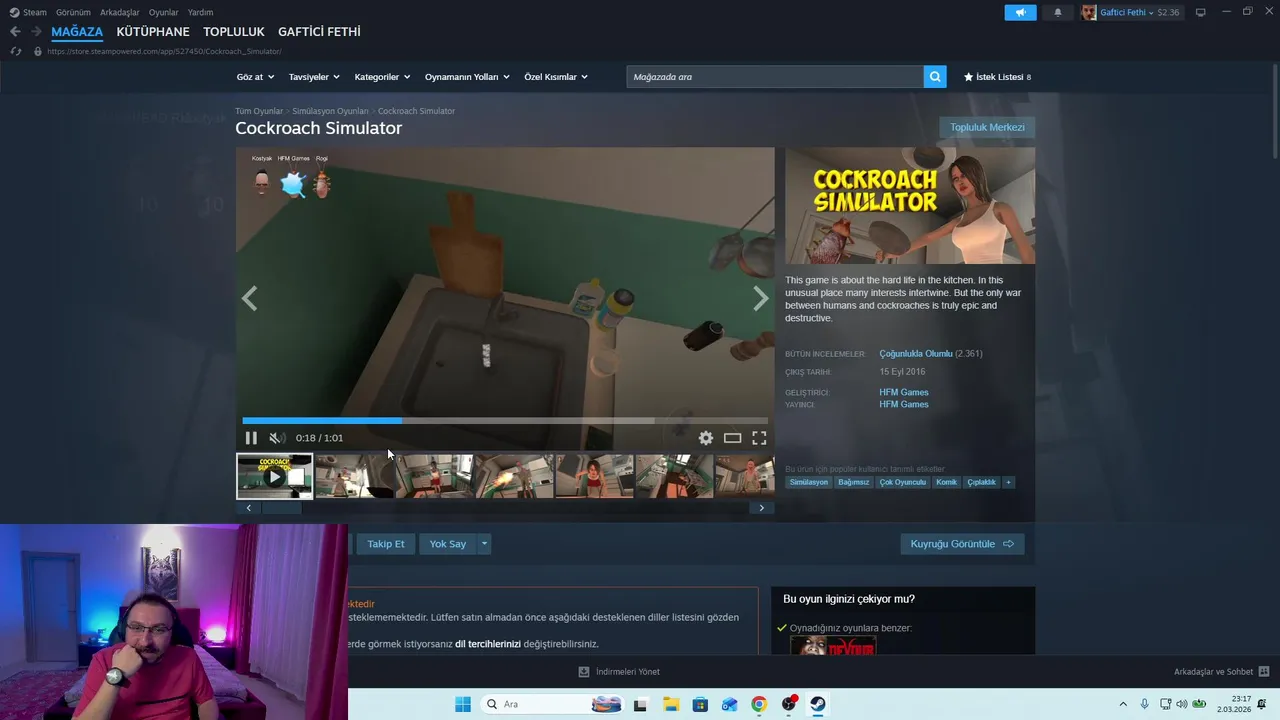Open Microsoft Store from taskbar
This screenshot has width=1280, height=720.
[x=700, y=704]
